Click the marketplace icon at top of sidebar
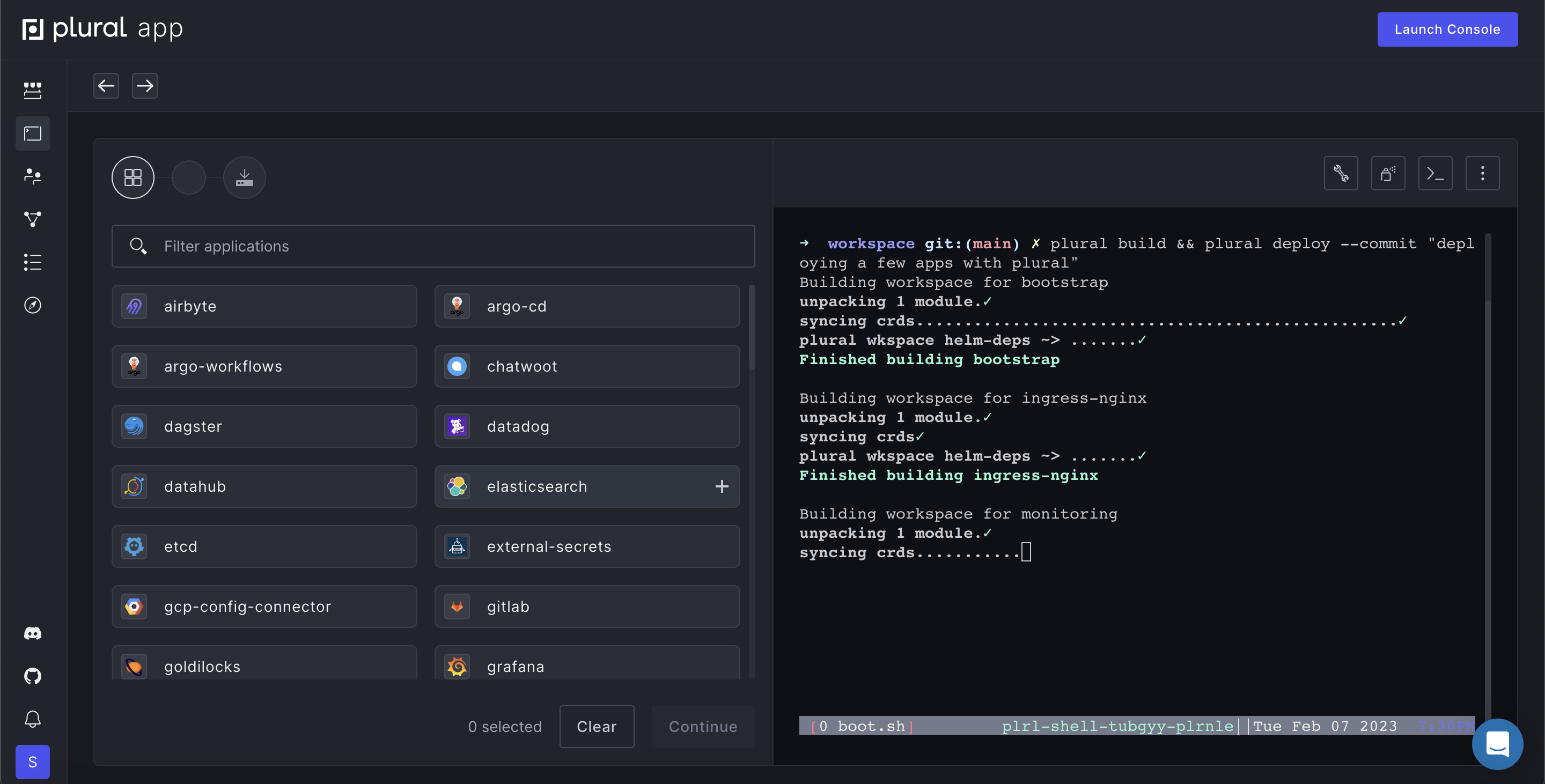Viewport: 1545px width, 784px height. click(x=32, y=91)
